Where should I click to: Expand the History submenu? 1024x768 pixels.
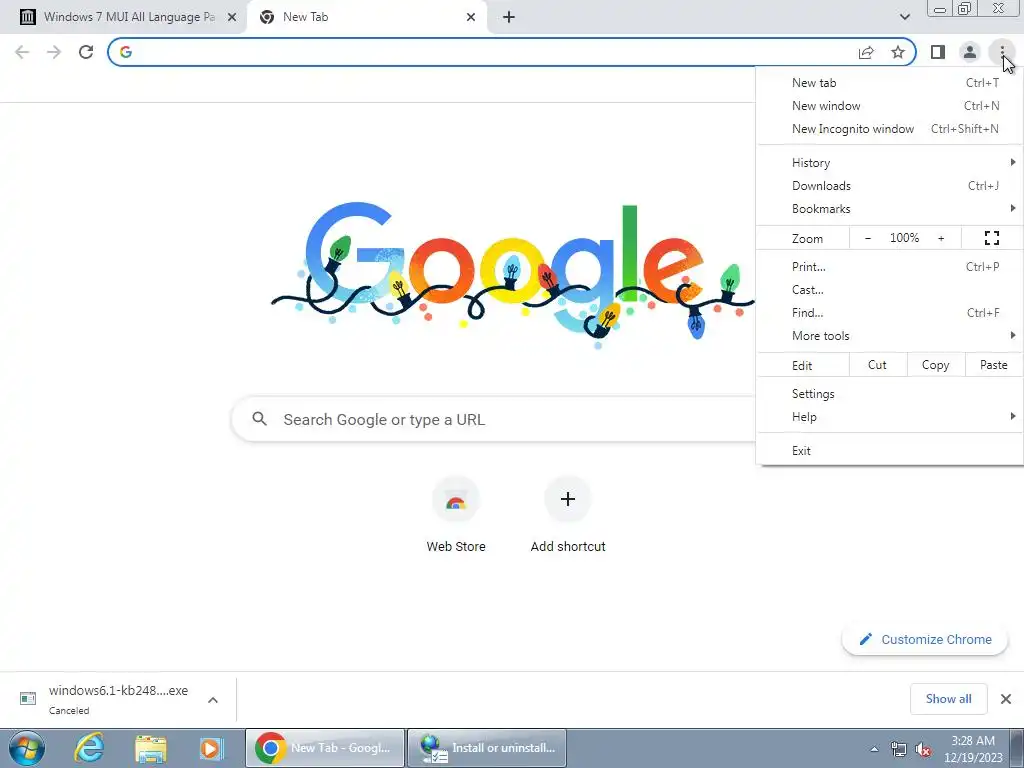click(889, 163)
